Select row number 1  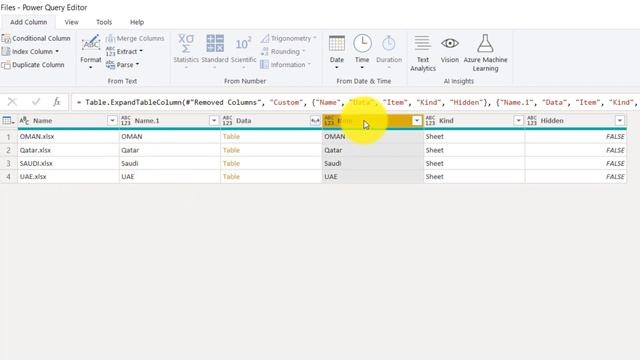[9, 137]
